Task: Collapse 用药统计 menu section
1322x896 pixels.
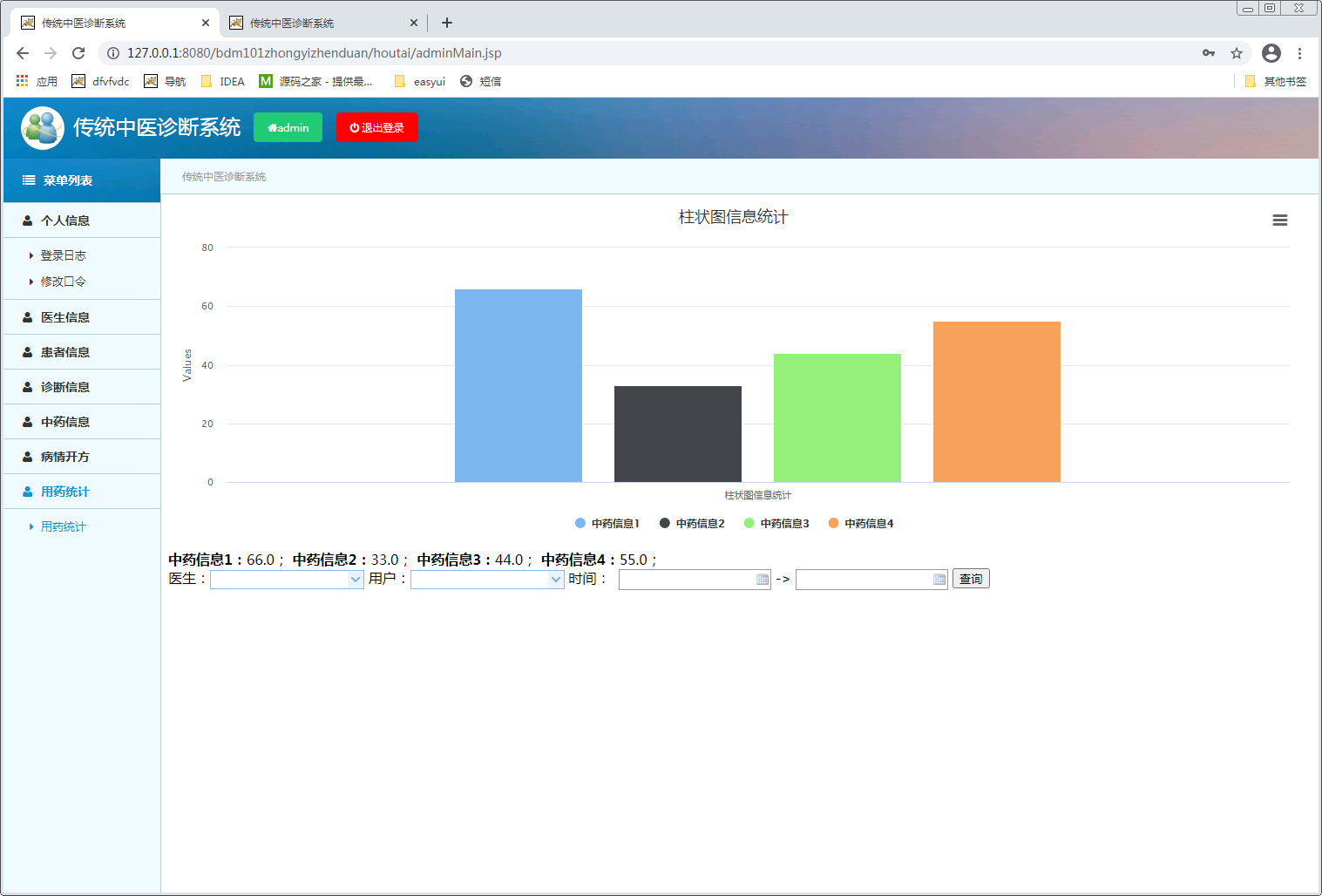Action: click(82, 492)
